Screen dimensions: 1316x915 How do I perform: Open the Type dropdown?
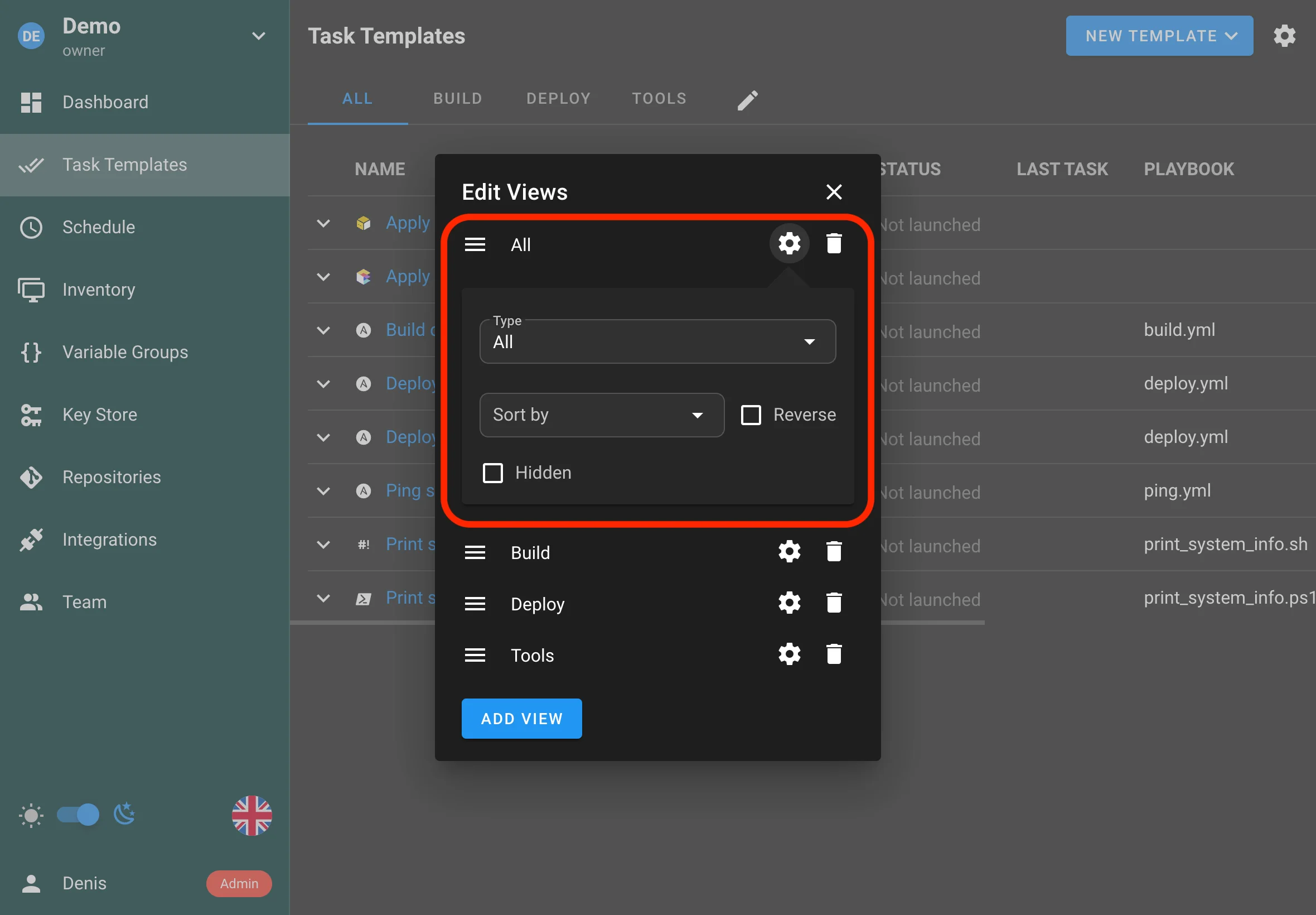tap(657, 341)
